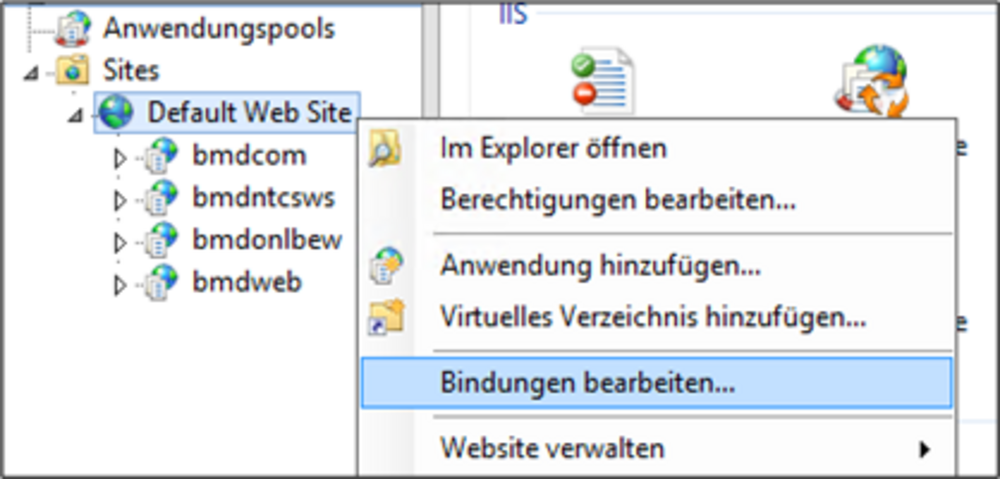The height and width of the screenshot is (479, 1000).
Task: Click the bmdcom application icon
Action: (x=160, y=156)
